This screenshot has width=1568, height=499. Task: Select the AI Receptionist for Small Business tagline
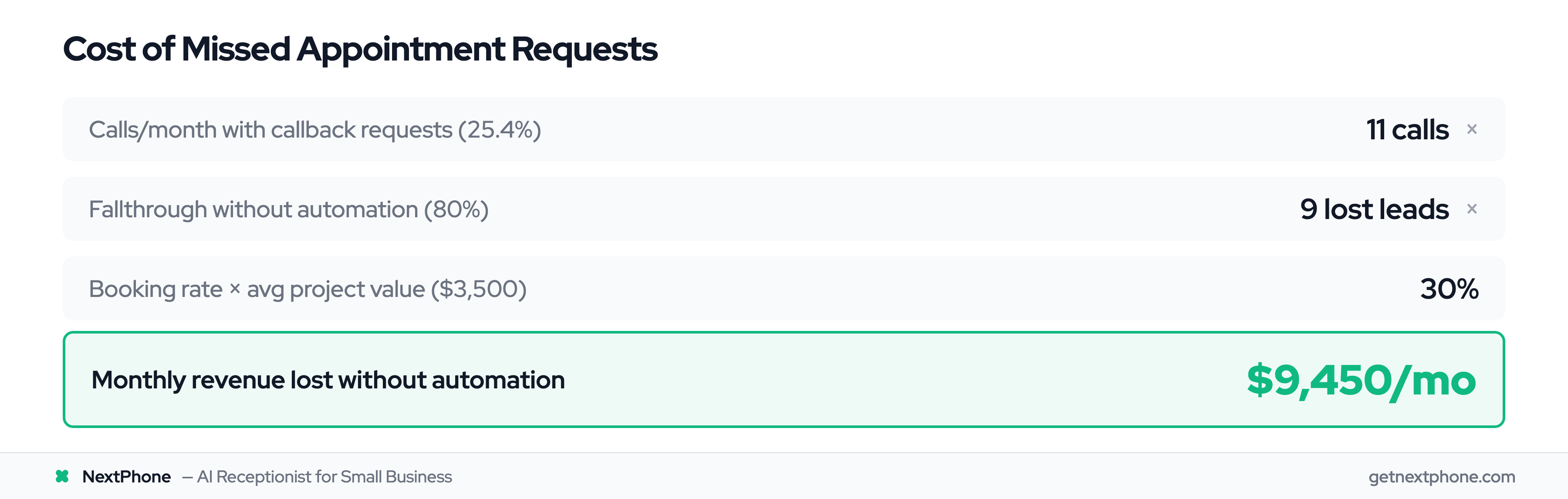324,476
